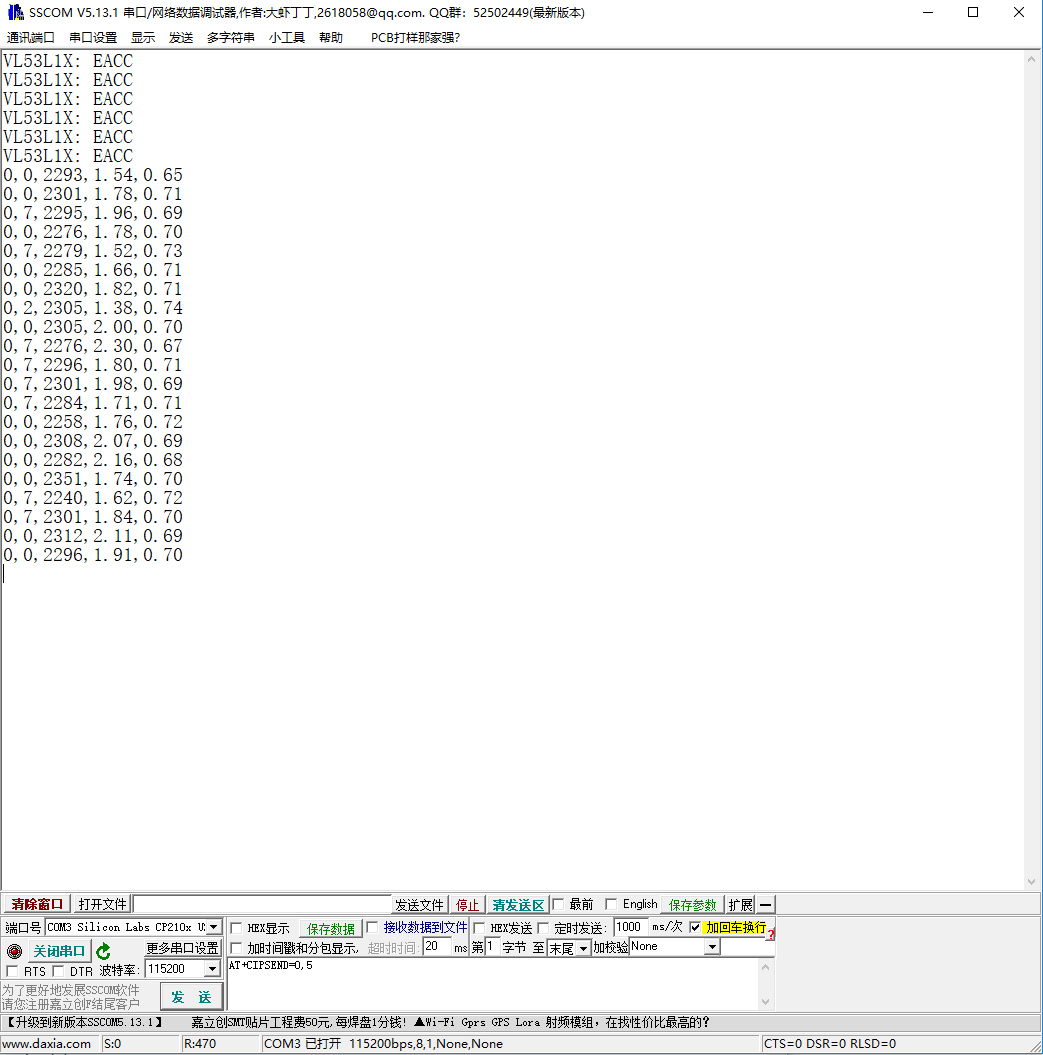Open the 115200 baud rate dropdown
Viewport: 1043px width, 1055px height.
[x=212, y=969]
